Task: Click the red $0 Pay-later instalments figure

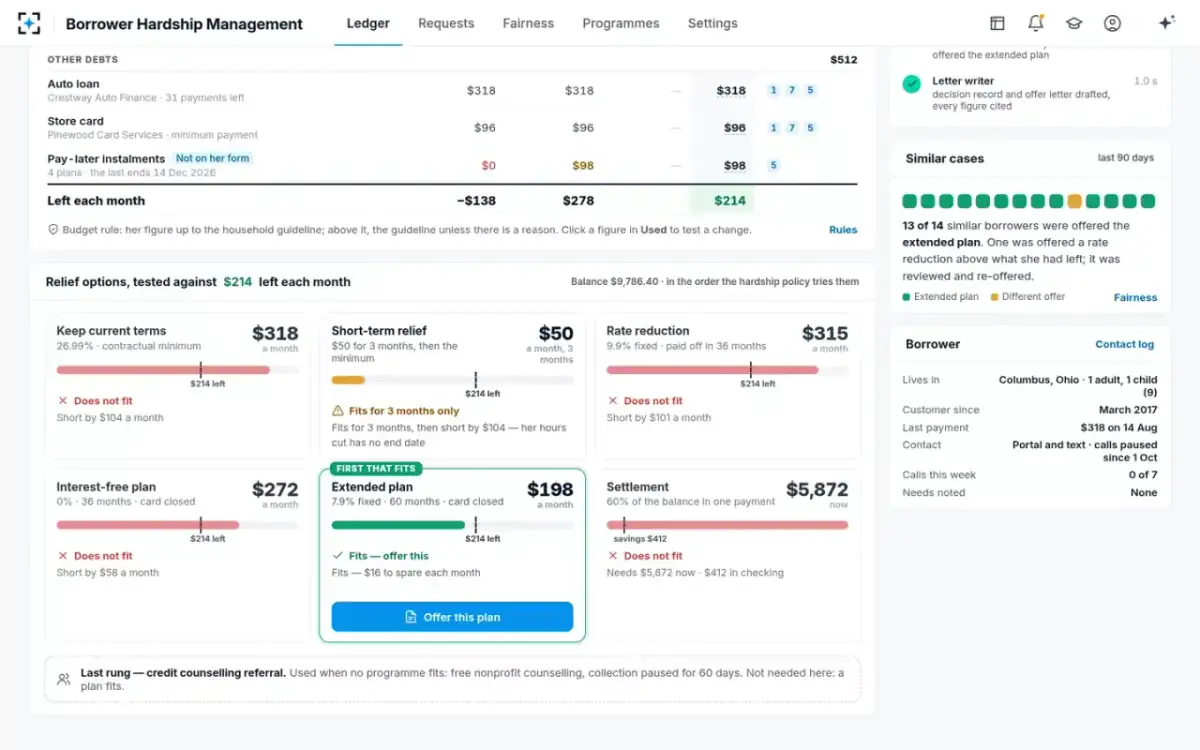Action: click(x=488, y=165)
